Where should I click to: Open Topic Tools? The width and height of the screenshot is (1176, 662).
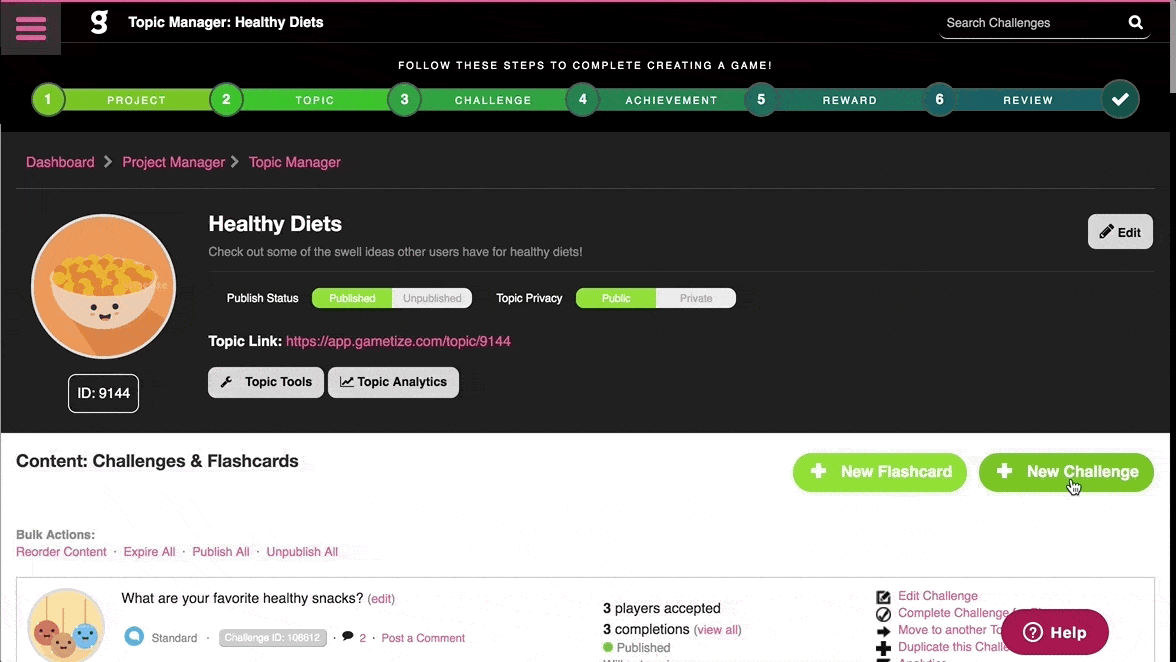click(266, 382)
